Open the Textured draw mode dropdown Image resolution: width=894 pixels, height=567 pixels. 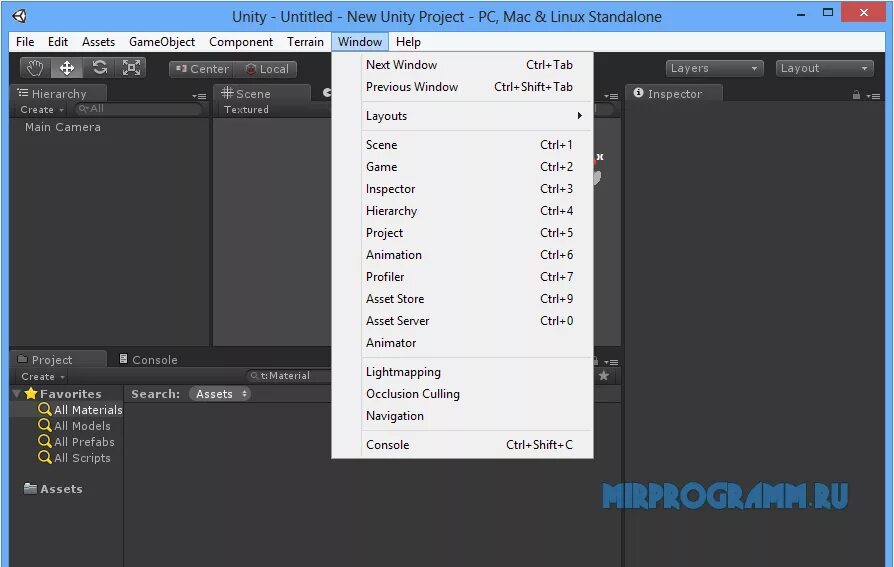(246, 110)
